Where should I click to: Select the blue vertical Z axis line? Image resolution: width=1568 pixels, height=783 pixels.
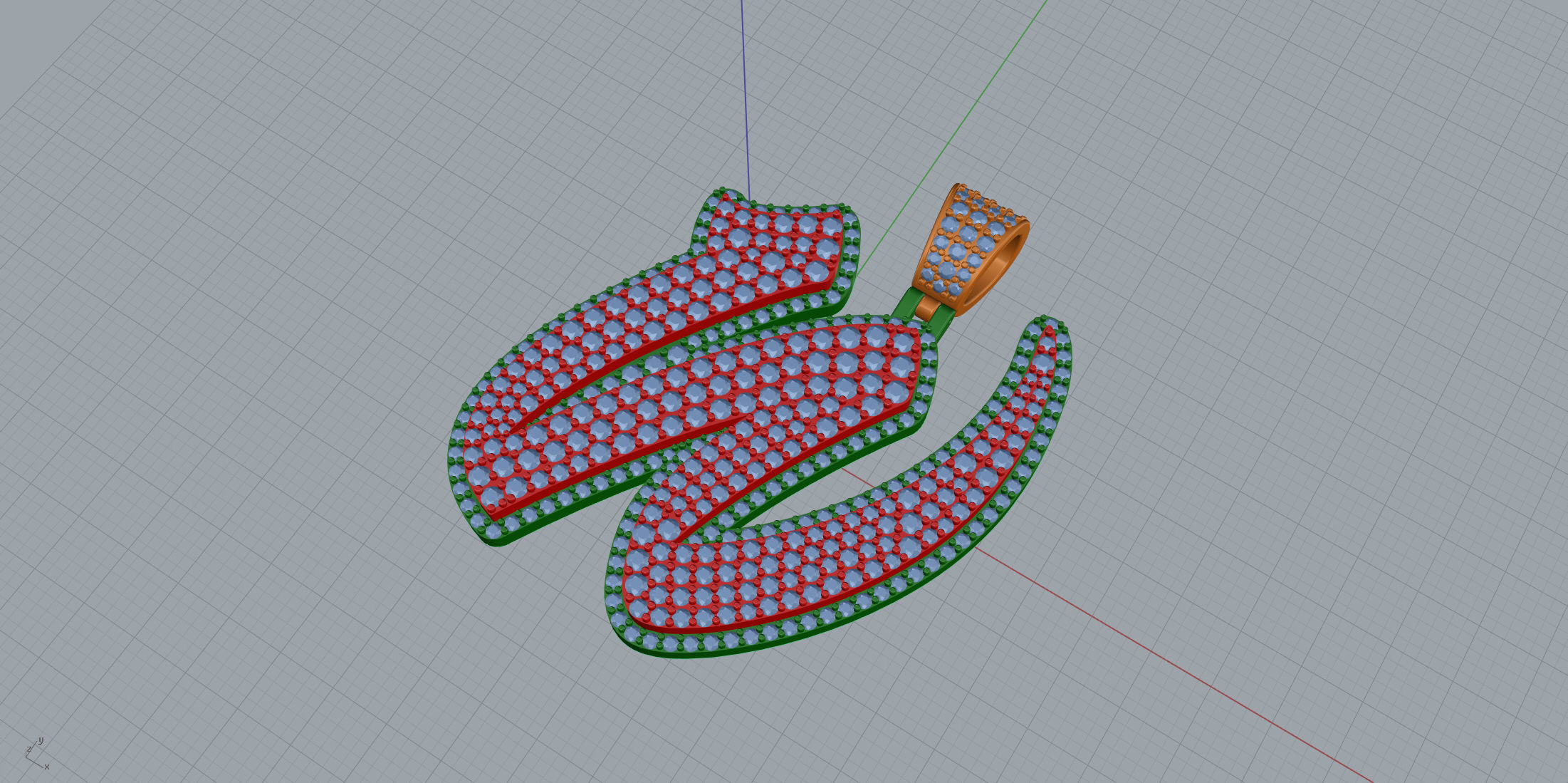click(746, 100)
